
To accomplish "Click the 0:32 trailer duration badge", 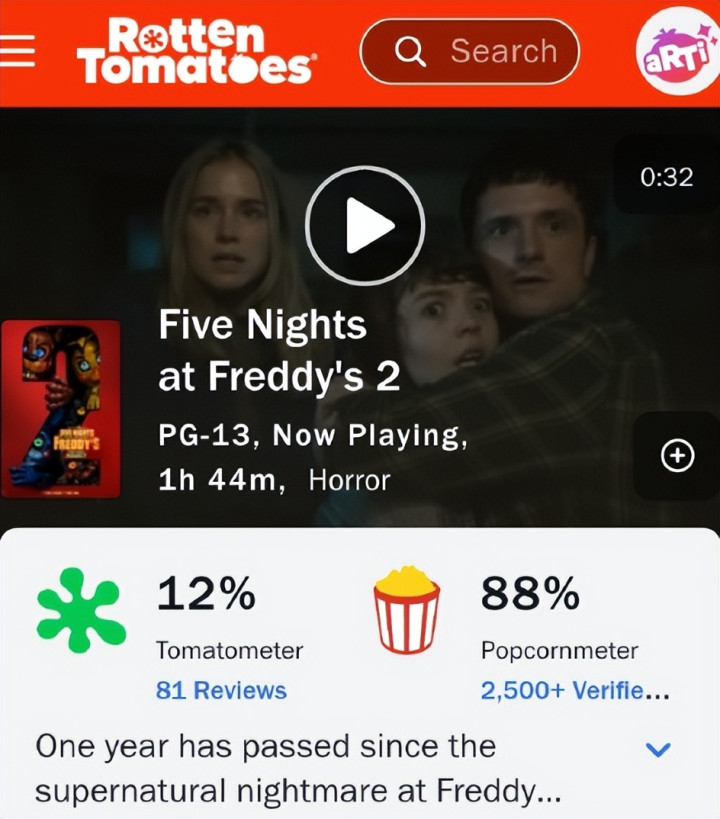I will pyautogui.click(x=666, y=177).
